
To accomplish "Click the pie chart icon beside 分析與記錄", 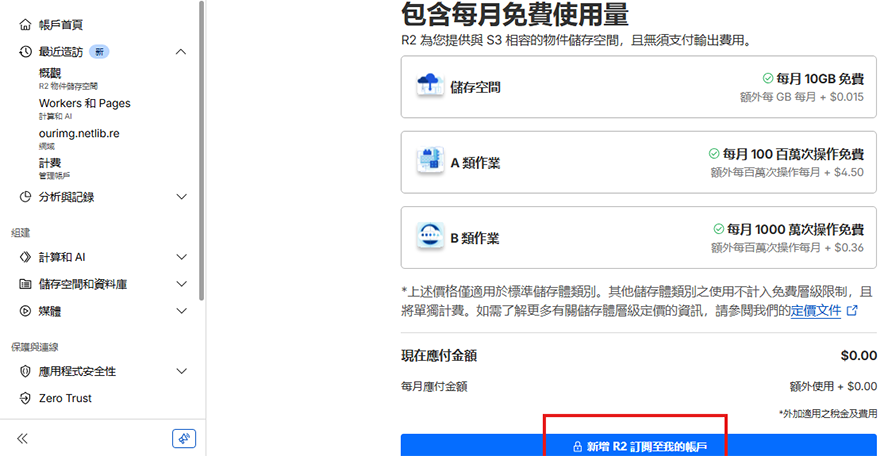I will [25, 197].
